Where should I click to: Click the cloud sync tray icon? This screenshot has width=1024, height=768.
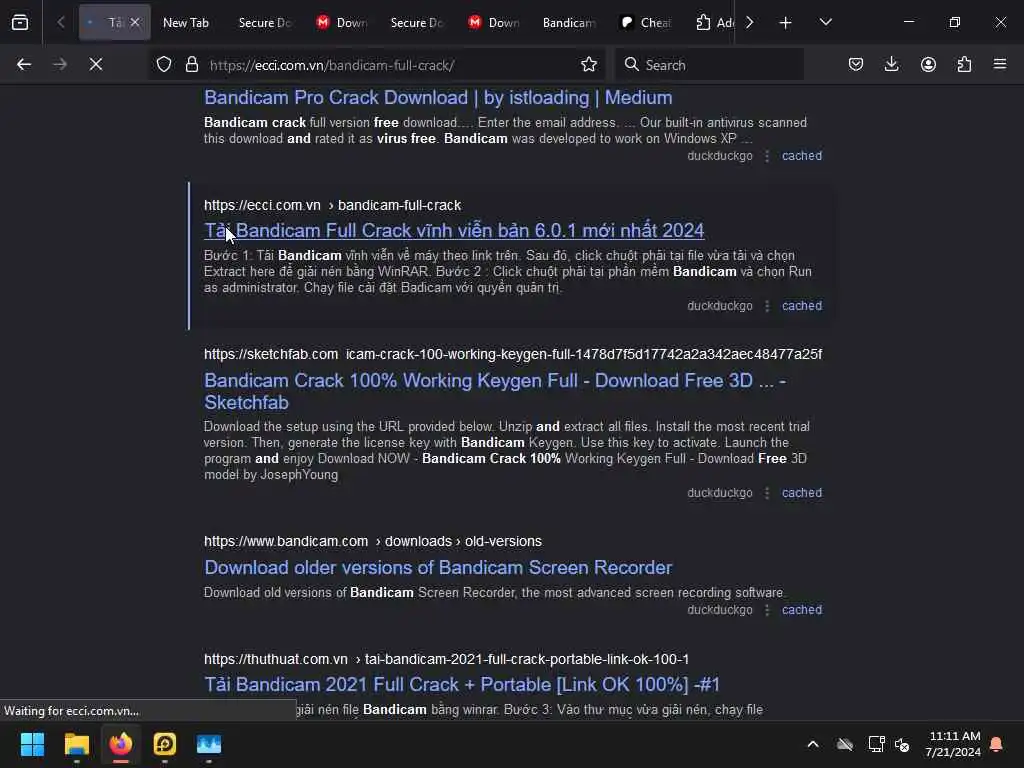click(845, 744)
